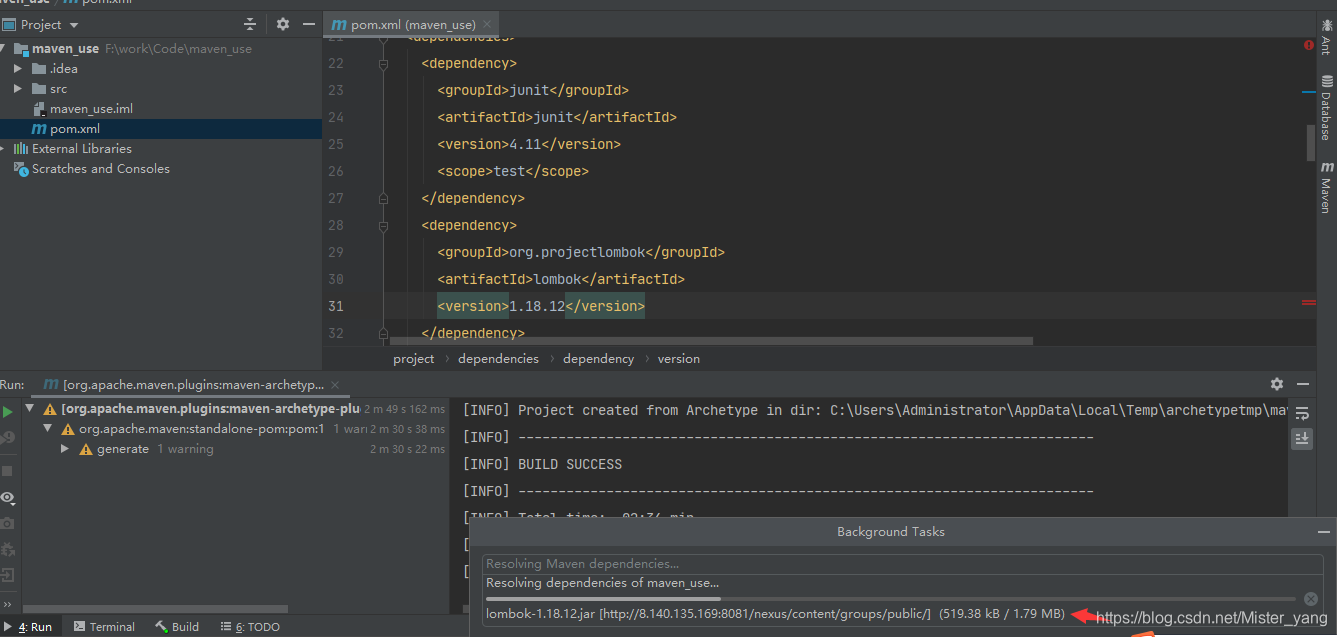Click the Collapse All icon in Project panel
1337x637 pixels.
250,24
